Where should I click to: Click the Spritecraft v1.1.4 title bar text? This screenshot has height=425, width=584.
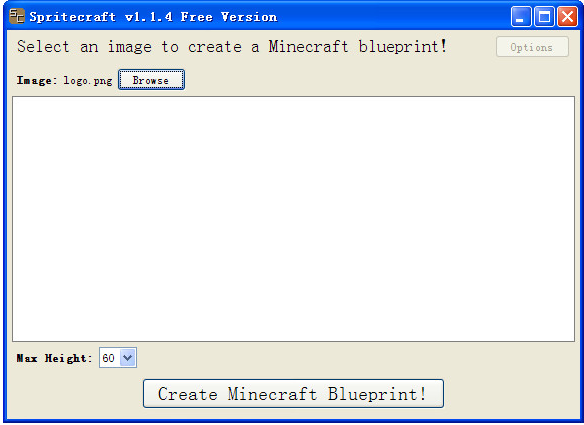pyautogui.click(x=101, y=17)
